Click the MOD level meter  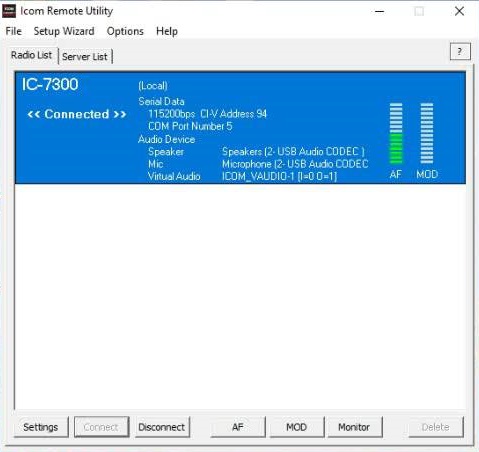coord(427,133)
